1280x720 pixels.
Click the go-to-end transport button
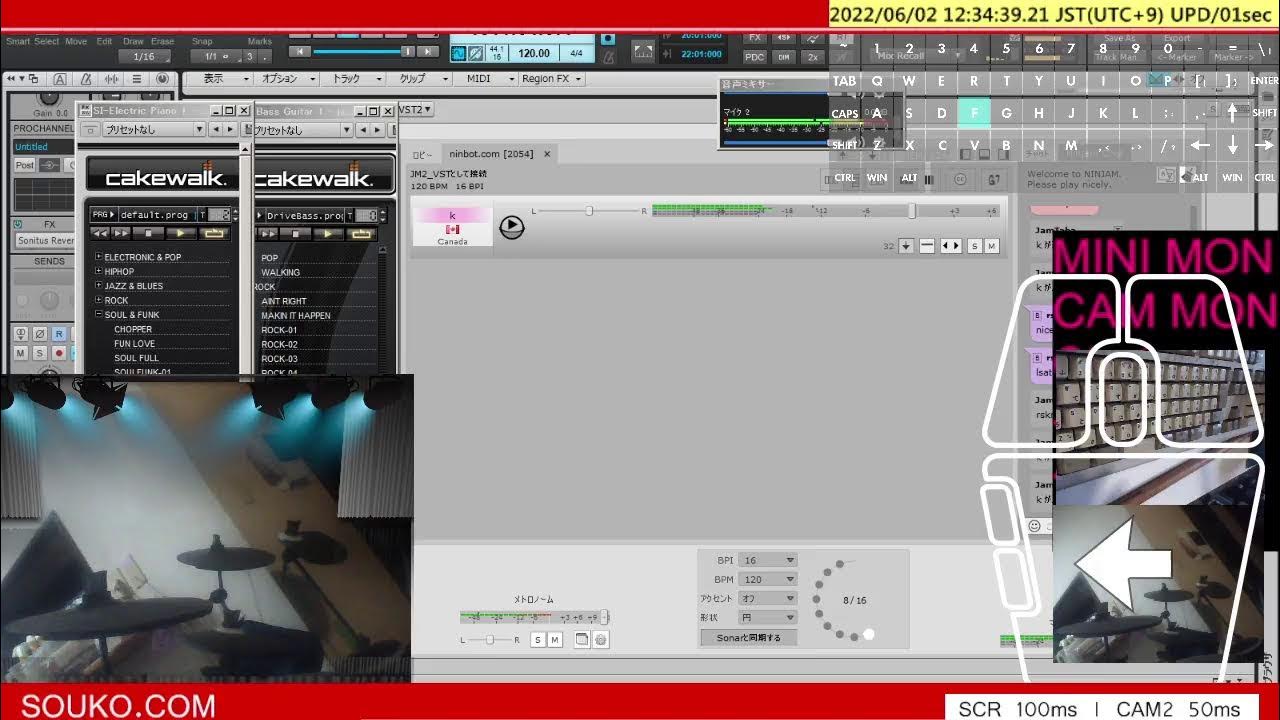[428, 52]
